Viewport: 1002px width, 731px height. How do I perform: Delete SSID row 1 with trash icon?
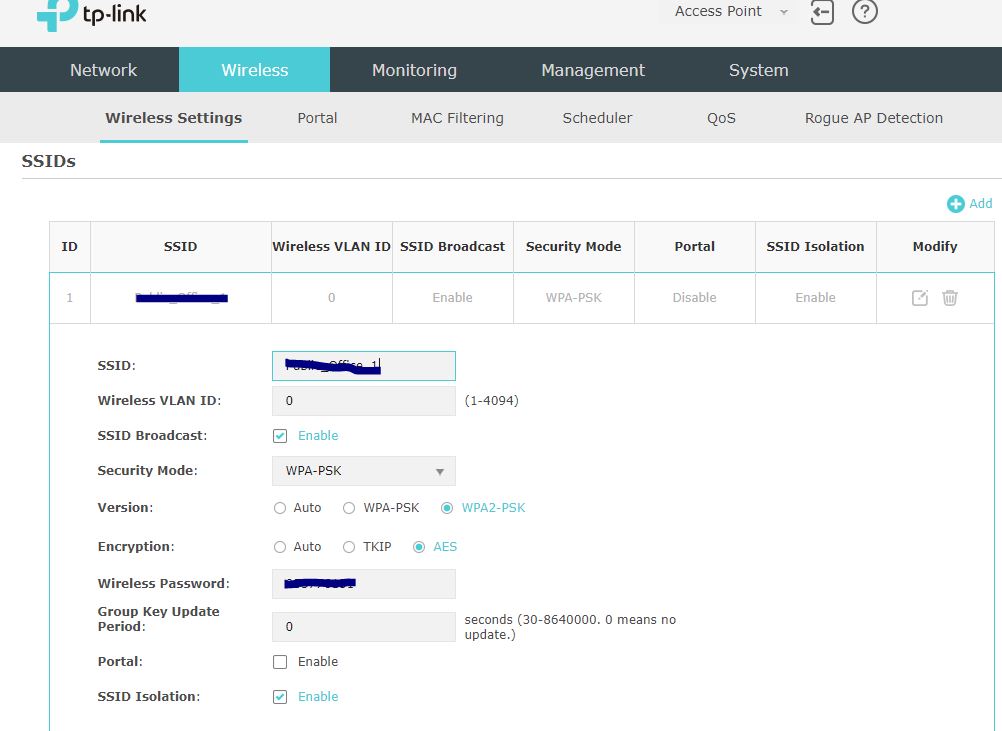(950, 298)
